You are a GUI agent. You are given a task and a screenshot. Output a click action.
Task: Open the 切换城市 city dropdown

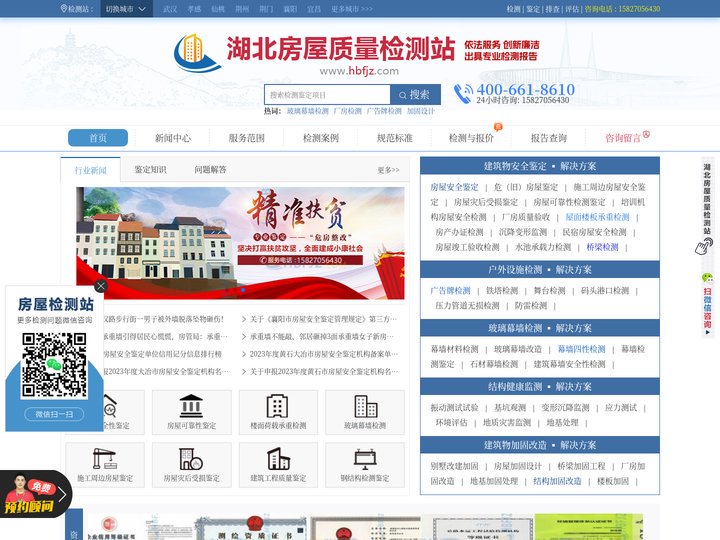click(126, 9)
